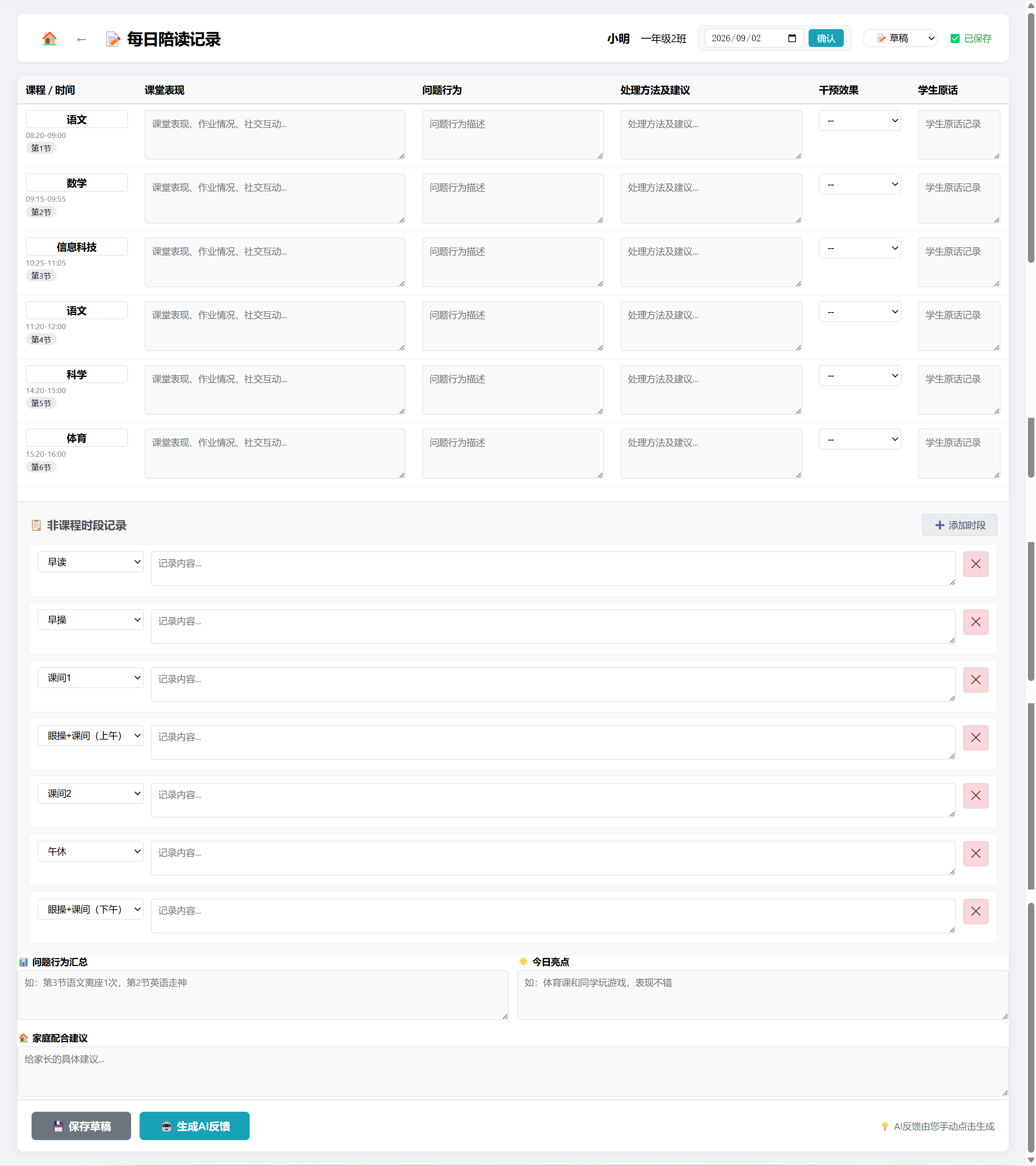1036x1166 pixels.
Task: Click the course name field 信息科技
Action: tap(76, 247)
